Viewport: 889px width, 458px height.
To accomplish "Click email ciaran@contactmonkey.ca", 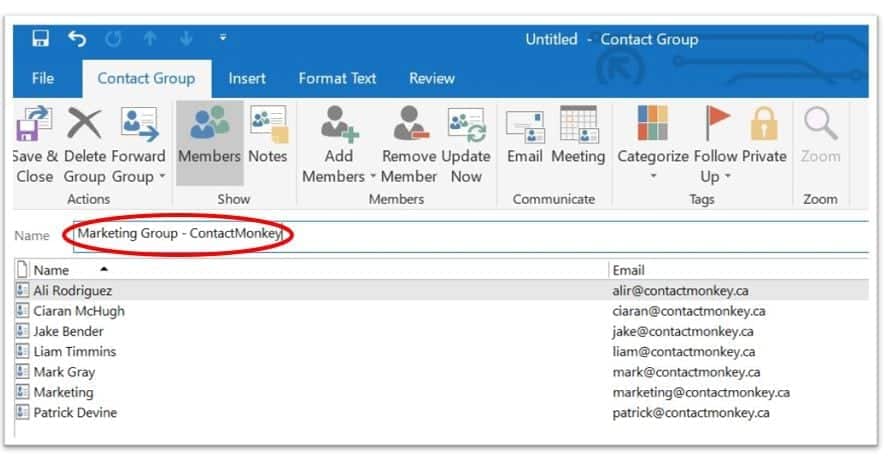I will 689,311.
